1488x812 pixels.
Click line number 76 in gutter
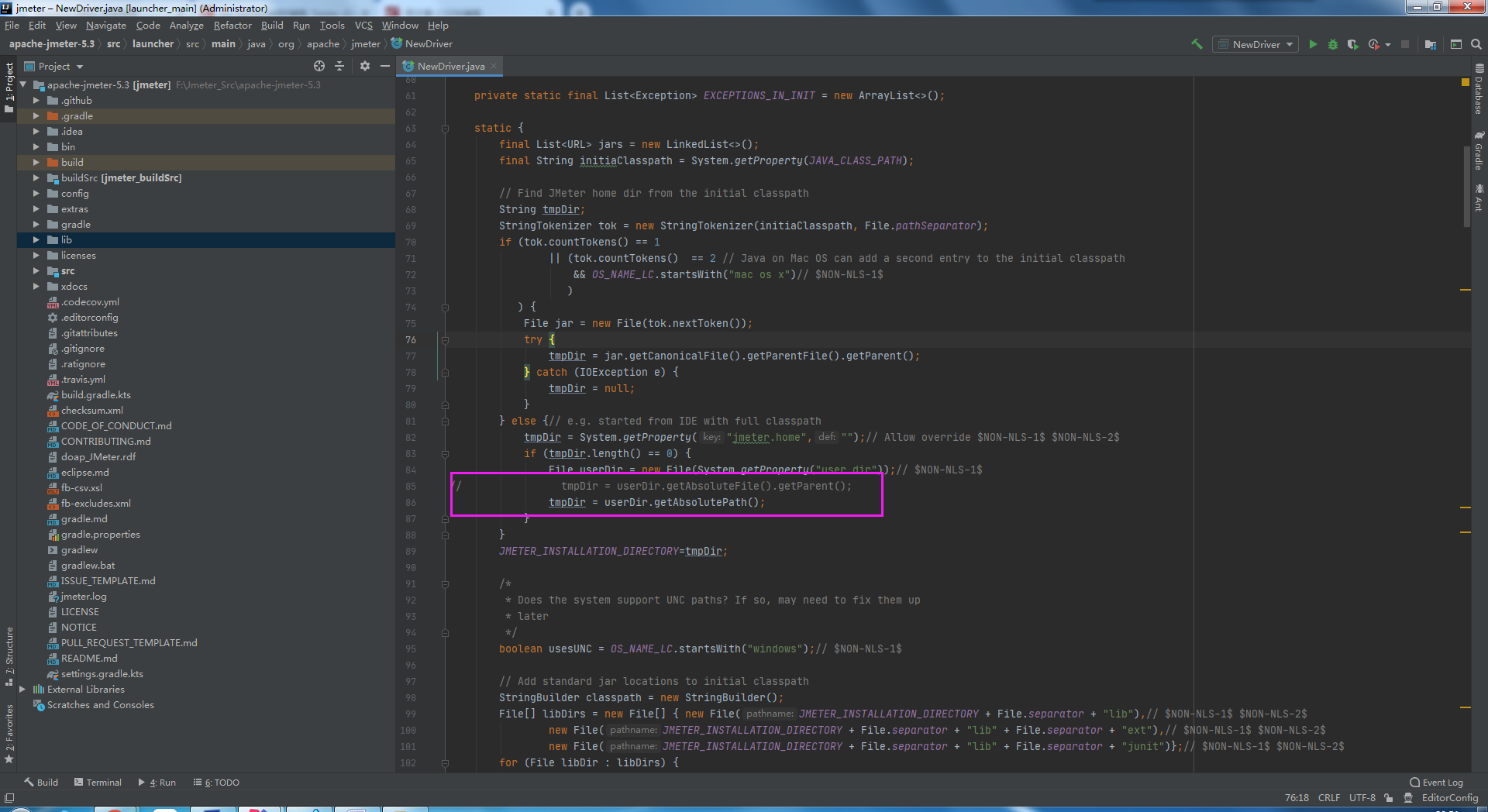coord(410,340)
